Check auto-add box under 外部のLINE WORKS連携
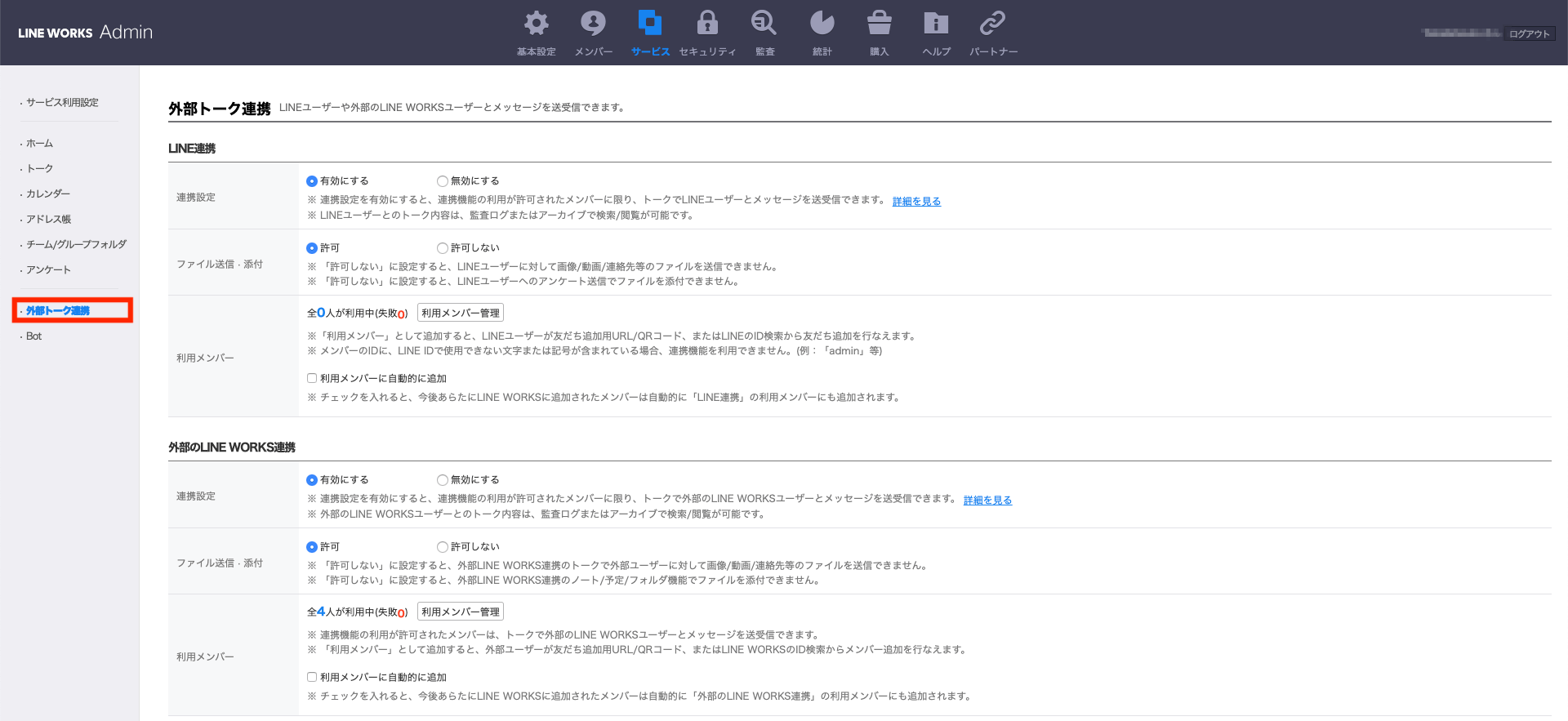The height and width of the screenshot is (721, 1568). (312, 677)
